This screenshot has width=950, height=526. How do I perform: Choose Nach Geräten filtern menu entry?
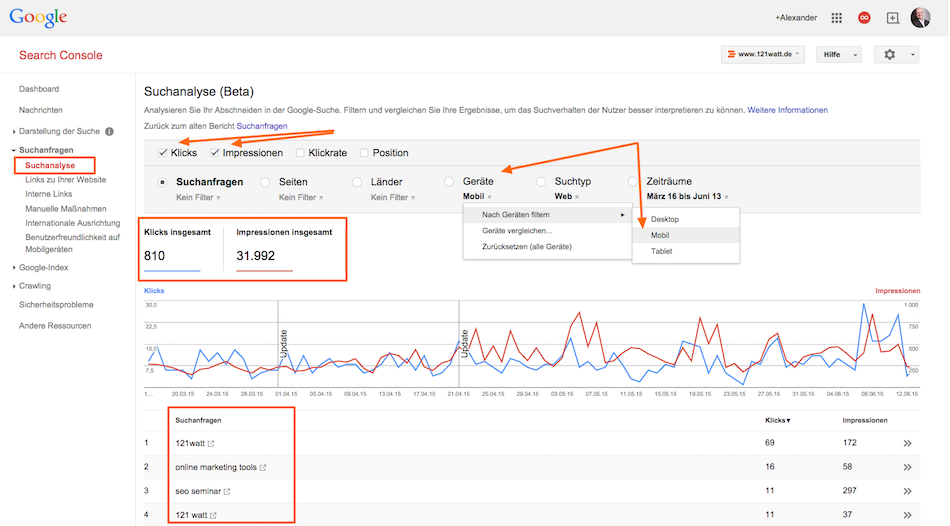coord(547,215)
